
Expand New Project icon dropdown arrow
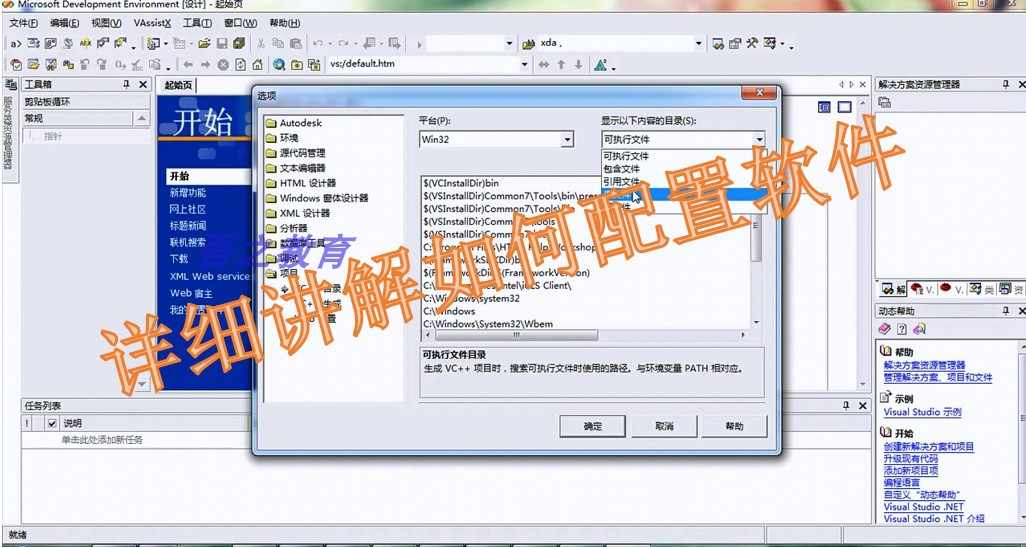pyautogui.click(x=166, y=43)
